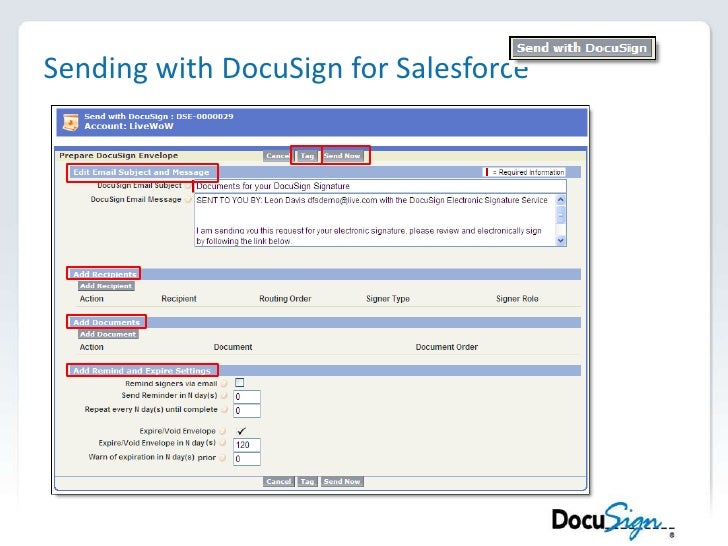Click help icon beside Repeat every N day(s)
The width and height of the screenshot is (728, 546).
click(224, 410)
